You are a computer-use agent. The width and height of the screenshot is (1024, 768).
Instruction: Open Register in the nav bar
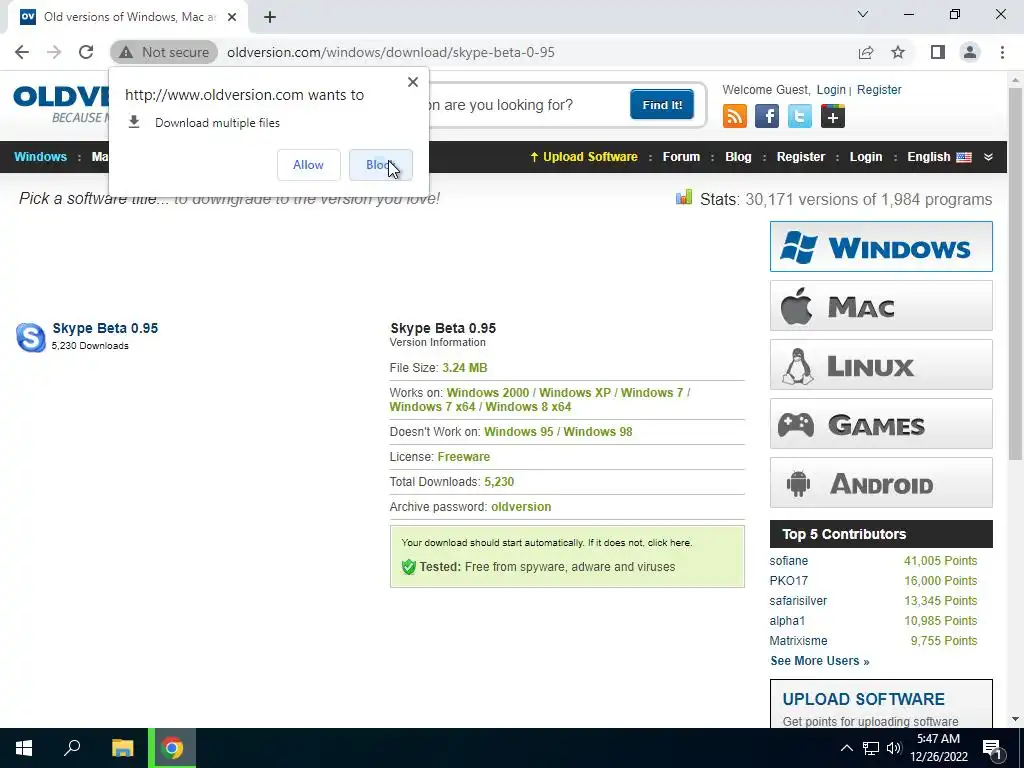[x=801, y=157]
